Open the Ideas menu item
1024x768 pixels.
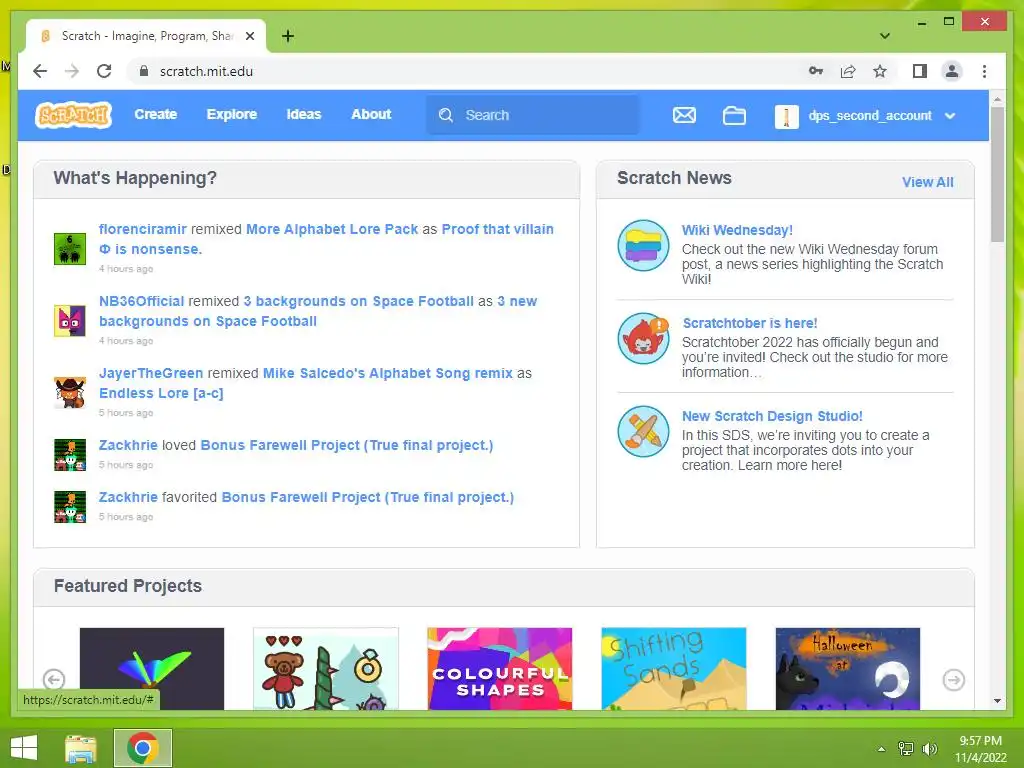pyautogui.click(x=304, y=114)
